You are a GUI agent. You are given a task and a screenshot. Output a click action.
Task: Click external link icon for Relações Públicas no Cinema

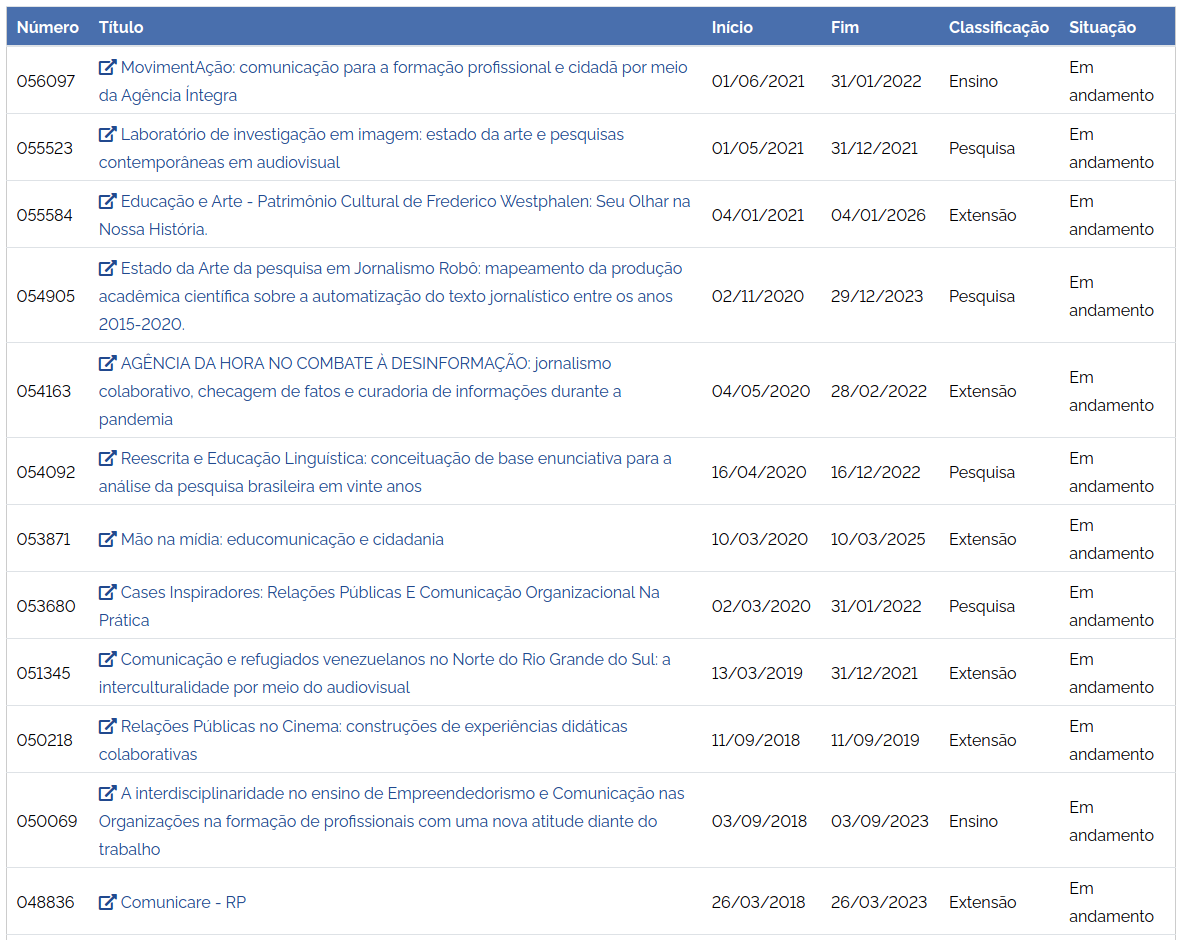click(108, 727)
